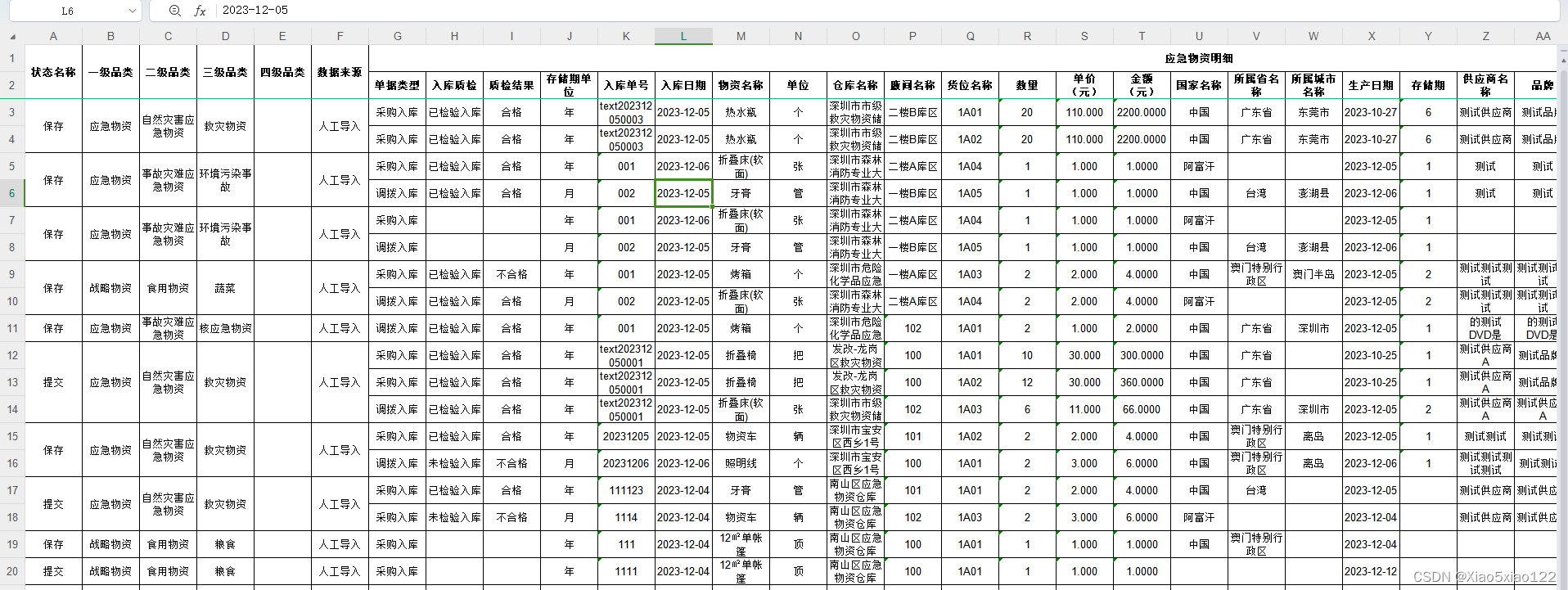This screenshot has width=1568, height=590.
Task: Open the insert function fx icon
Action: click(x=200, y=11)
